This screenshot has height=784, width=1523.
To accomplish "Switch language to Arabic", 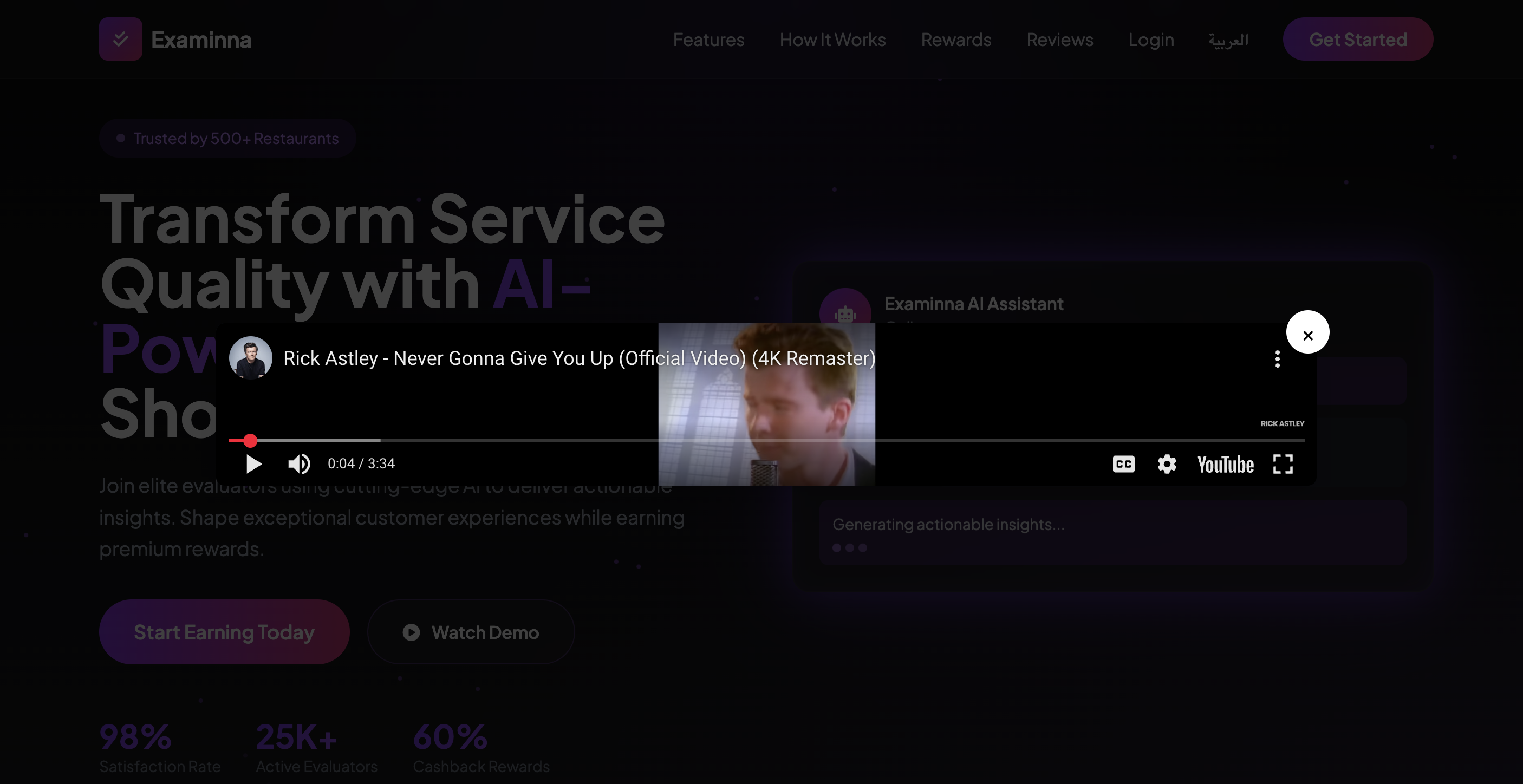I will click(x=1228, y=40).
